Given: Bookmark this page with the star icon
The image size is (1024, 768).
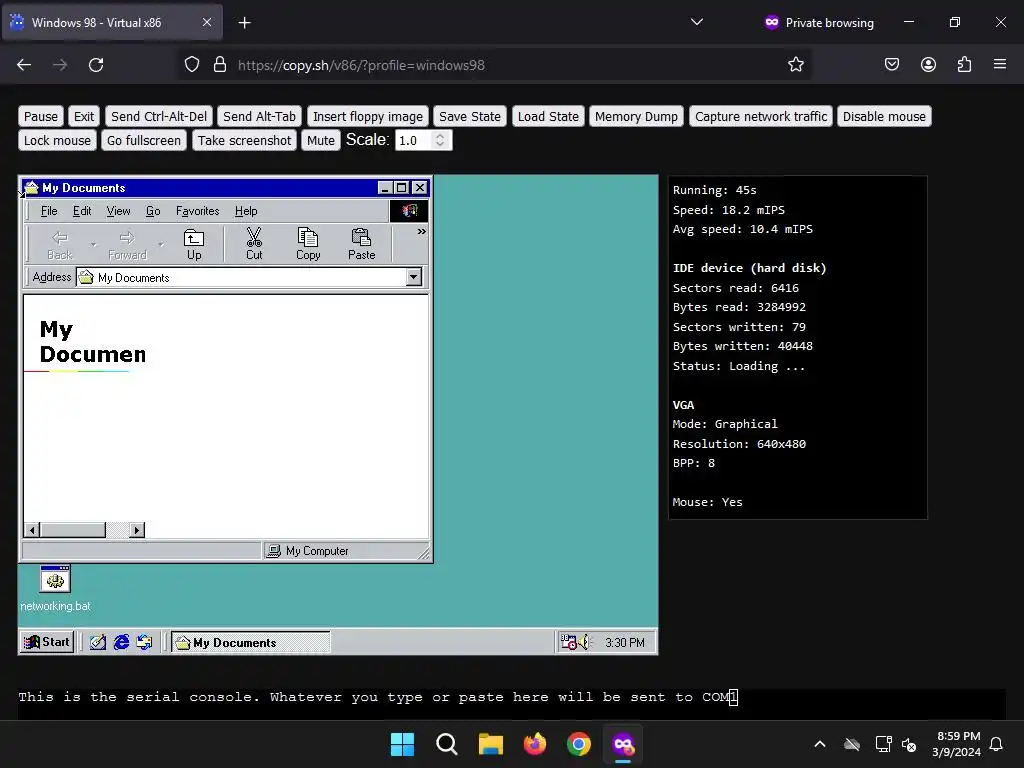Looking at the screenshot, I should (795, 65).
